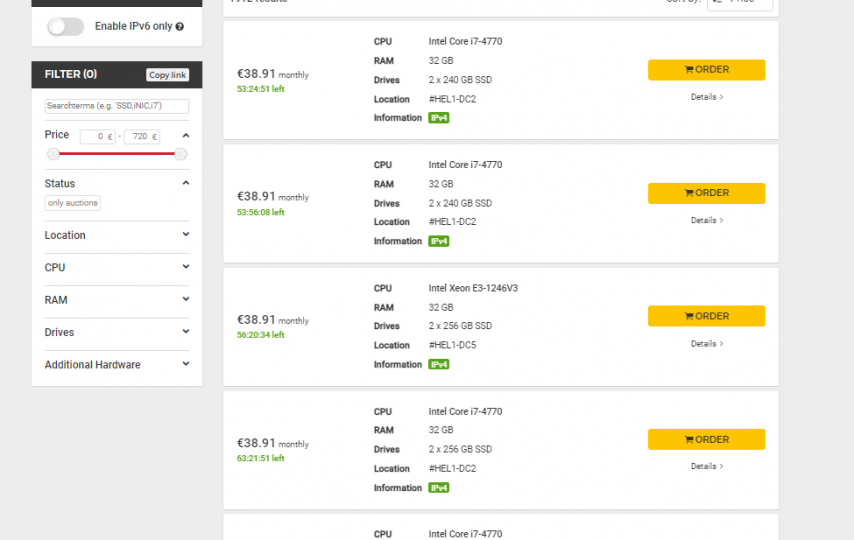Click the Sort by price dropdown

coord(740,3)
